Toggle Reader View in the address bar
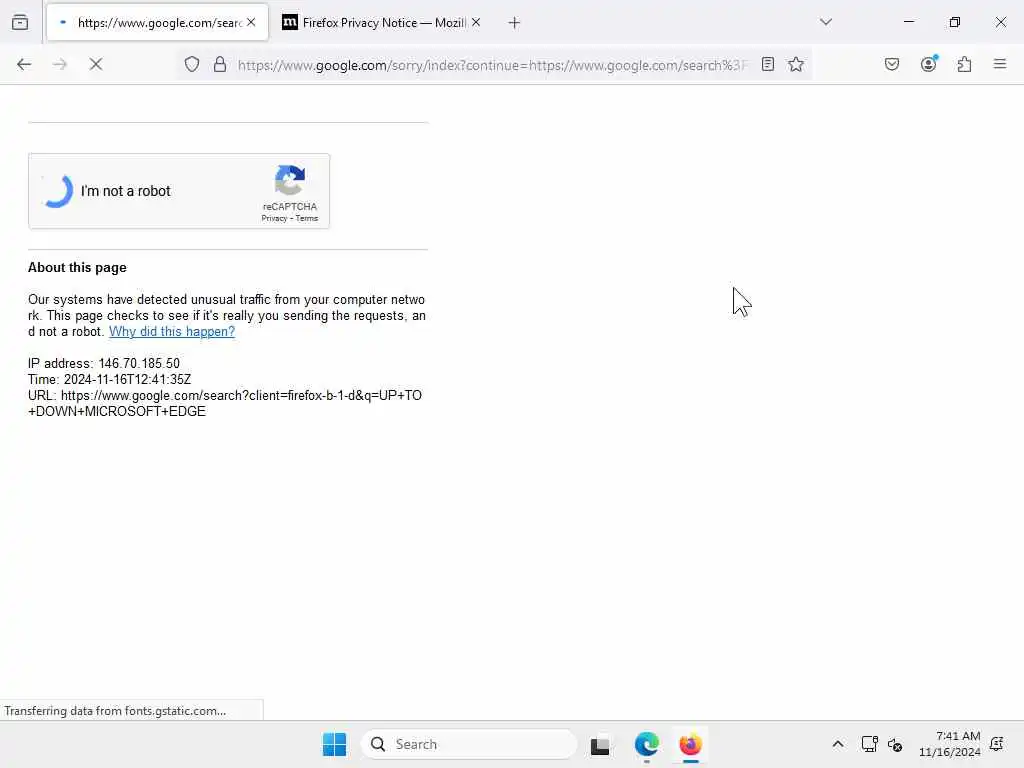The width and height of the screenshot is (1024, 768). 768,64
